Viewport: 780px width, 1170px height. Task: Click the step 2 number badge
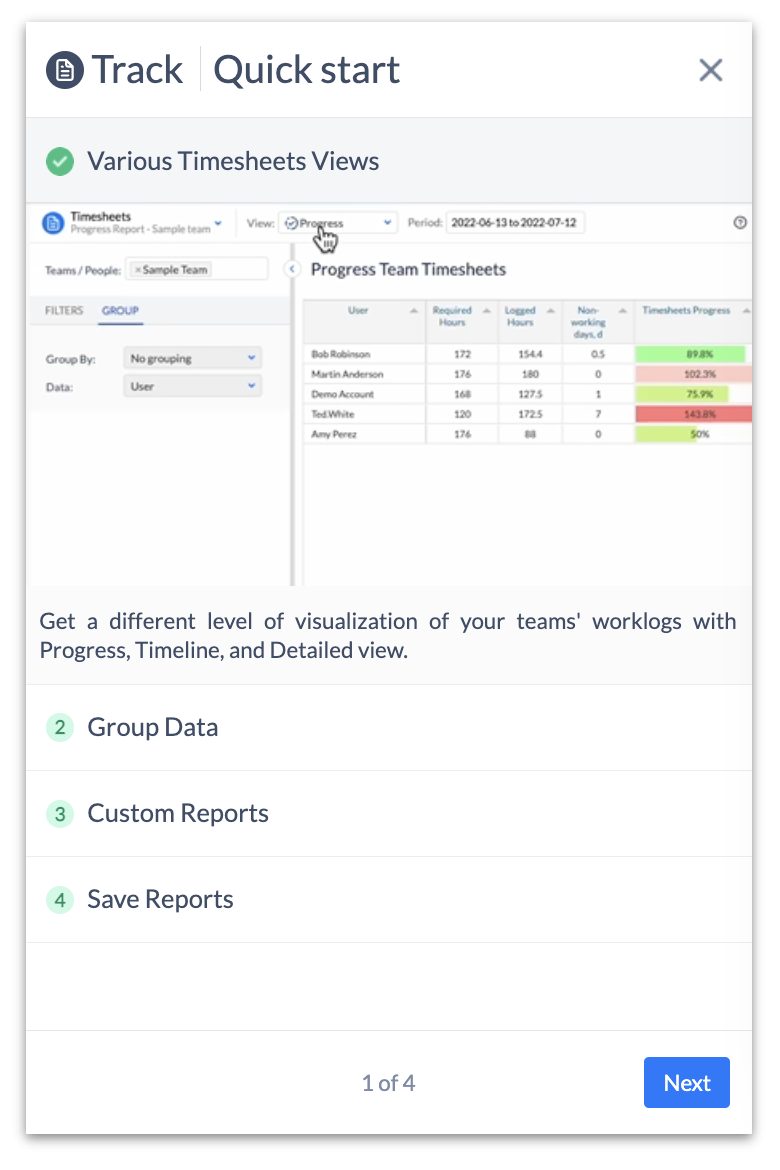point(60,727)
